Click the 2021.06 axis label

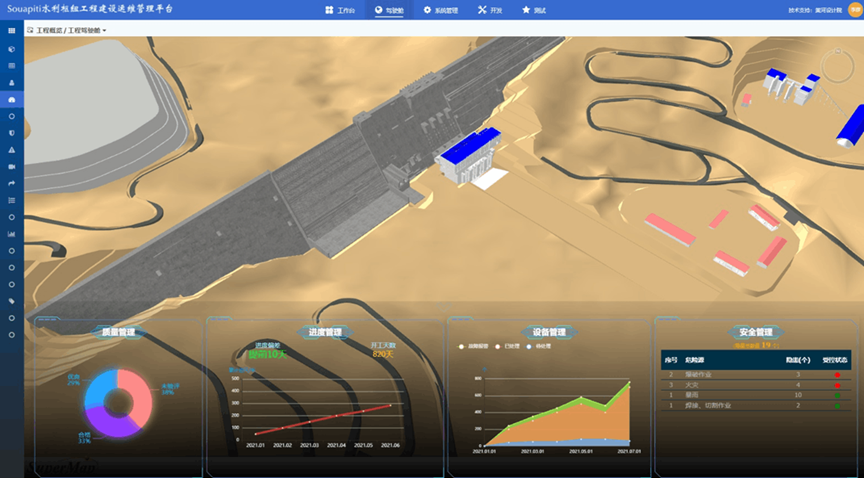(390, 445)
